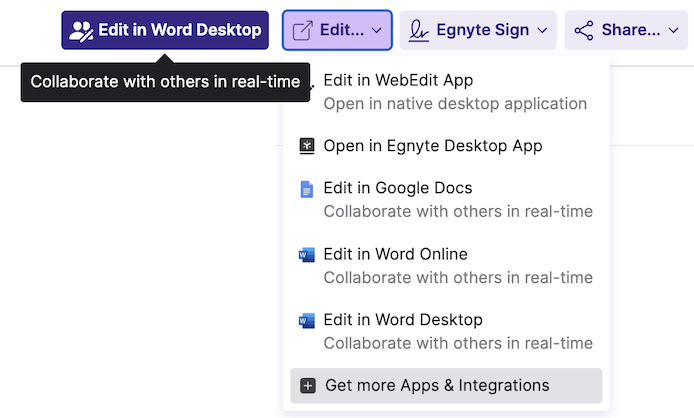Click the signature icon of Egnyte Sign

(419, 31)
